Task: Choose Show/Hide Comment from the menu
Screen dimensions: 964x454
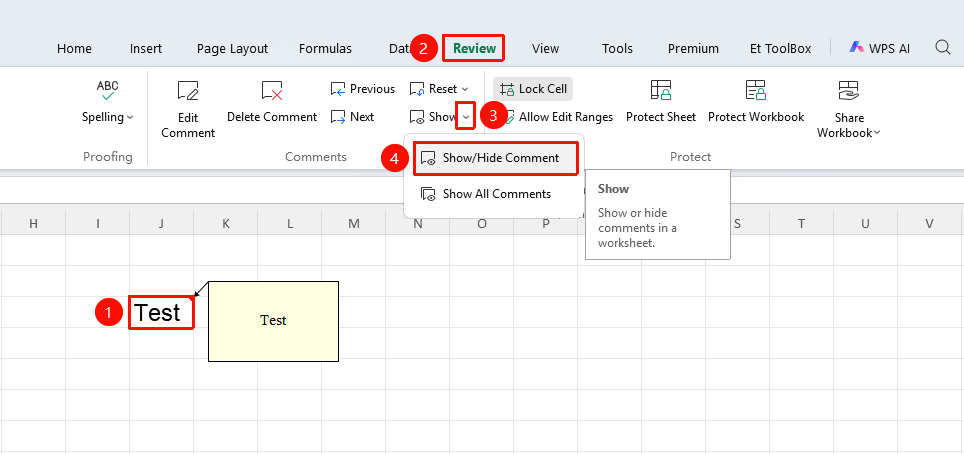Action: point(496,158)
